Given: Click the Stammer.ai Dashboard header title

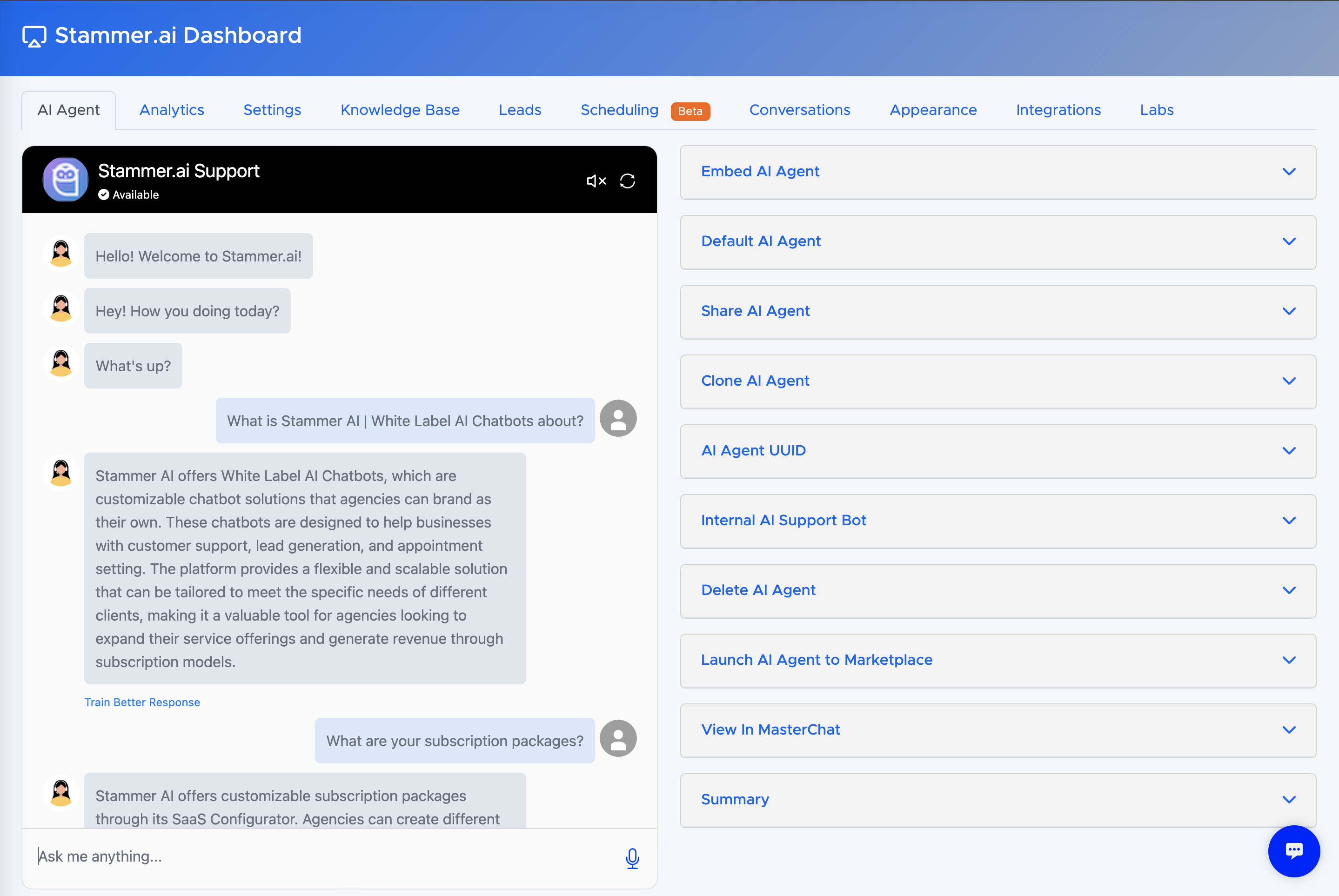Looking at the screenshot, I should 178,35.
